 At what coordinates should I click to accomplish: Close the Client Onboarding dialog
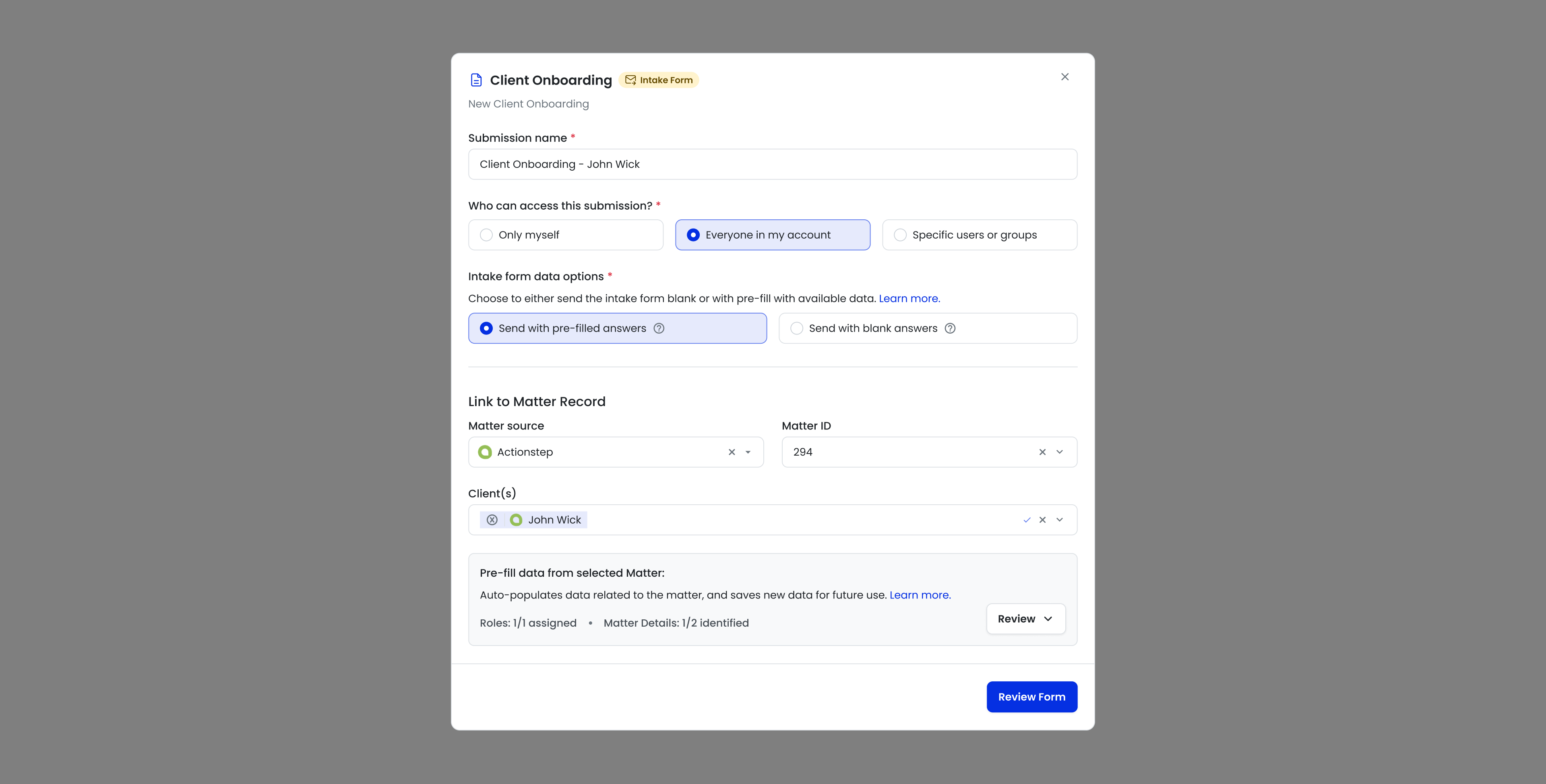click(1064, 77)
